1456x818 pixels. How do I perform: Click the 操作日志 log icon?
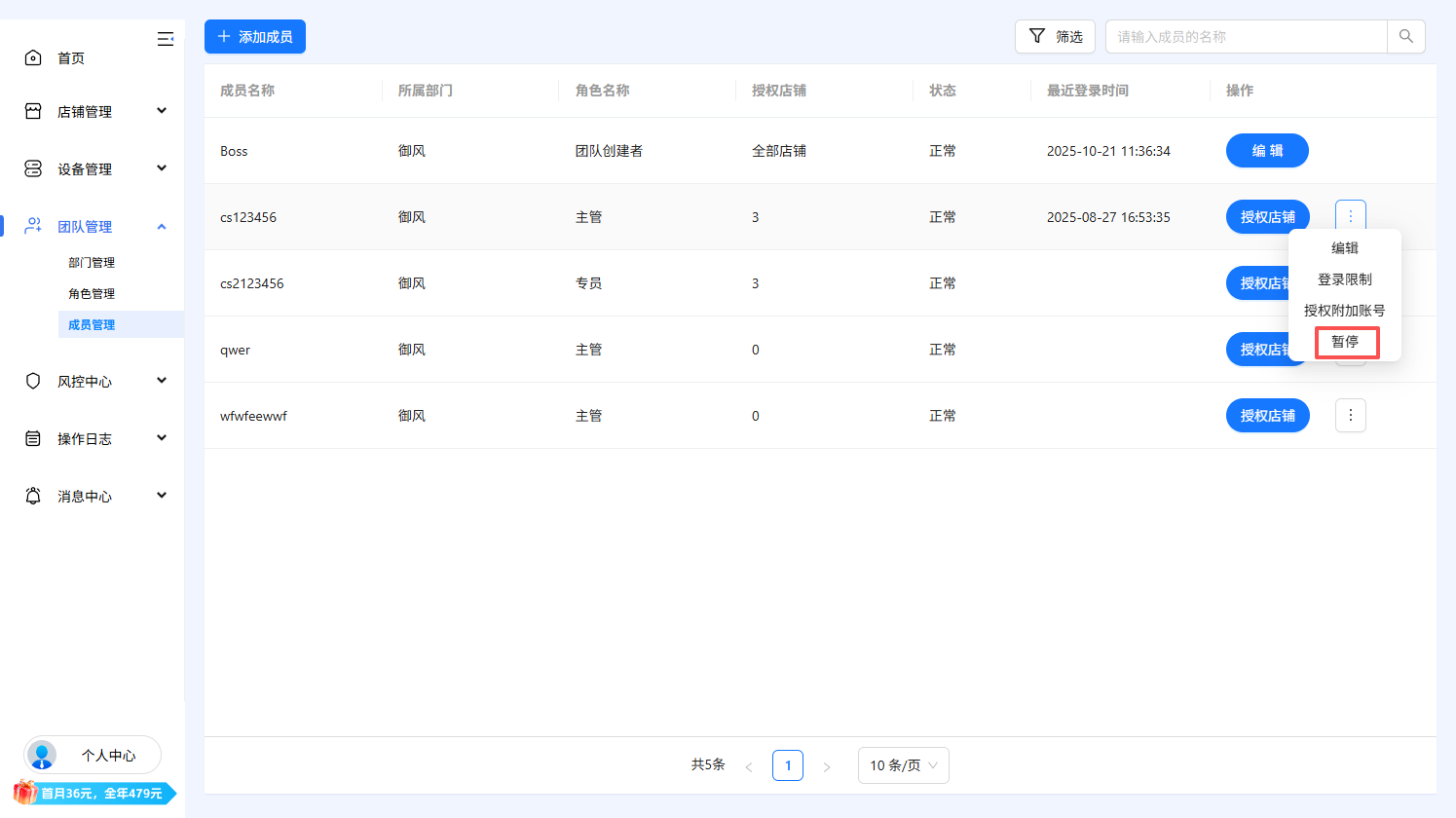point(33,438)
